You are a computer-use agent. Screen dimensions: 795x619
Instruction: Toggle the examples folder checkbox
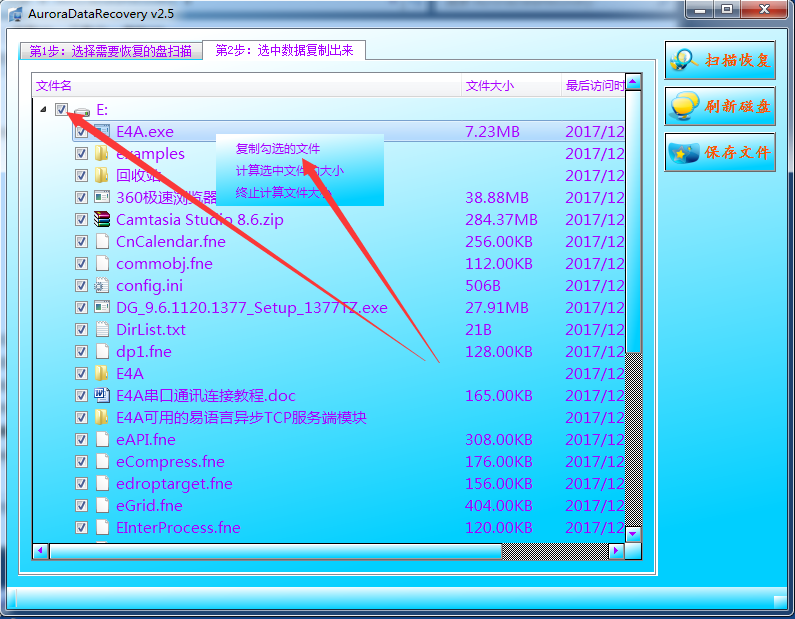coord(81,154)
